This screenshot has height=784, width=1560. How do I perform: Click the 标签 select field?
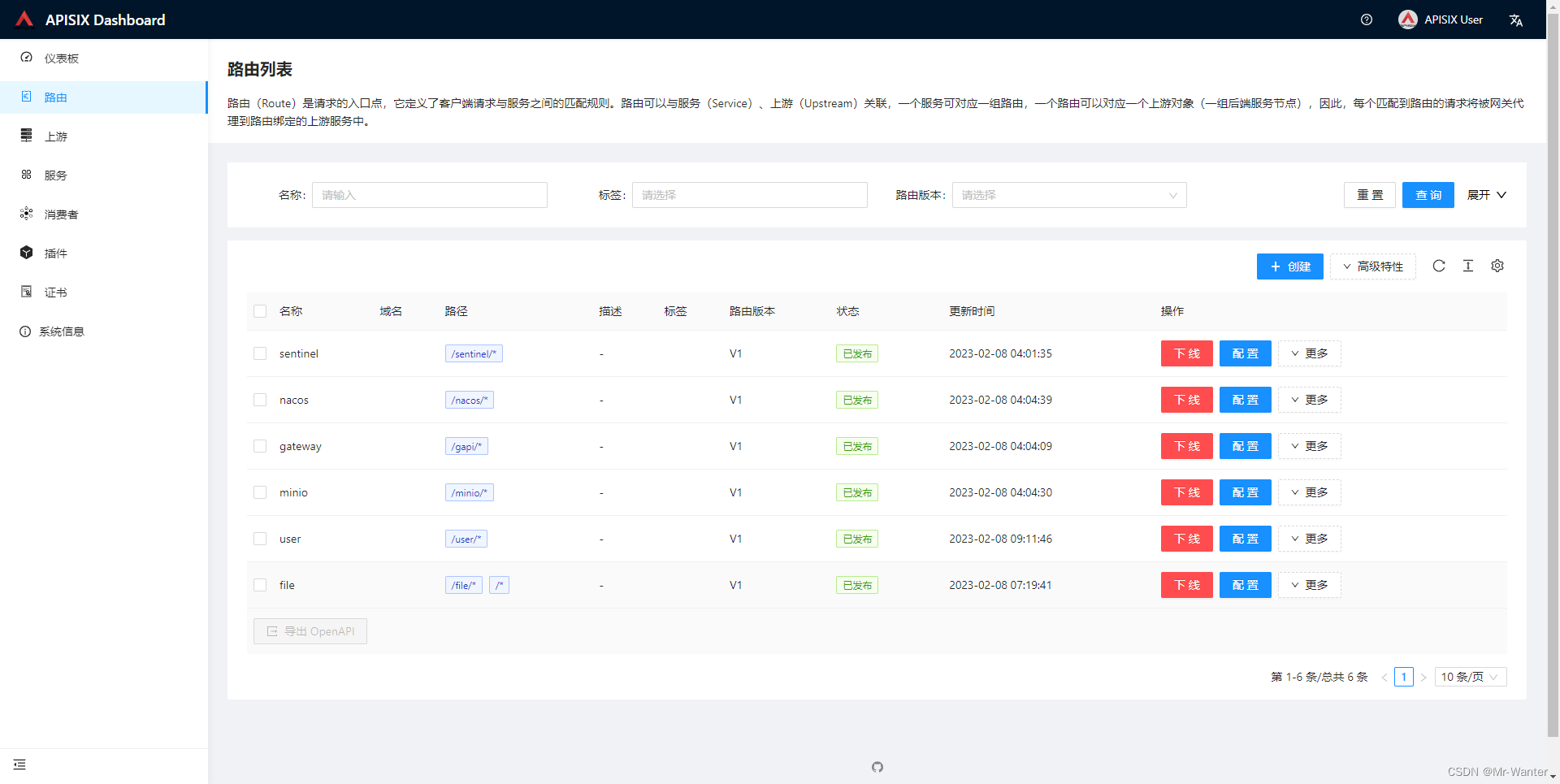tap(750, 195)
